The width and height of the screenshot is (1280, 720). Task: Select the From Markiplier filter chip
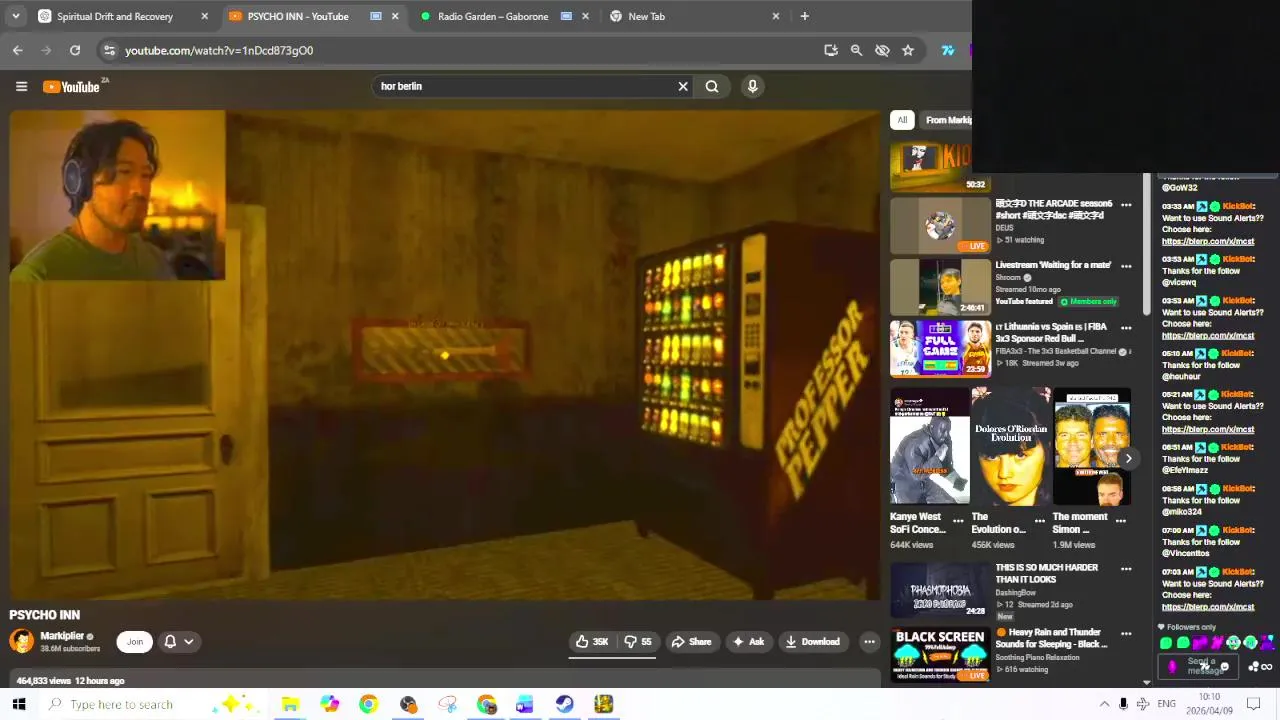pos(948,120)
